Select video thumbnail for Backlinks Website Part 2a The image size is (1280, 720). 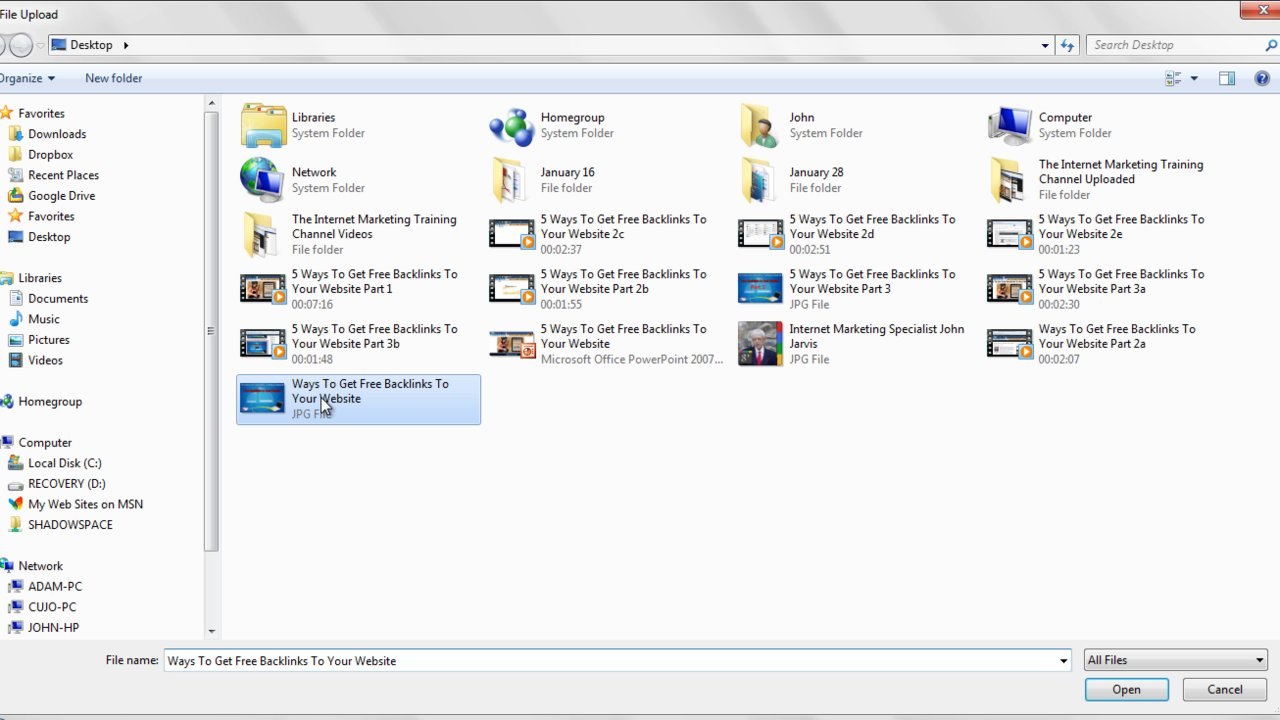point(1010,344)
